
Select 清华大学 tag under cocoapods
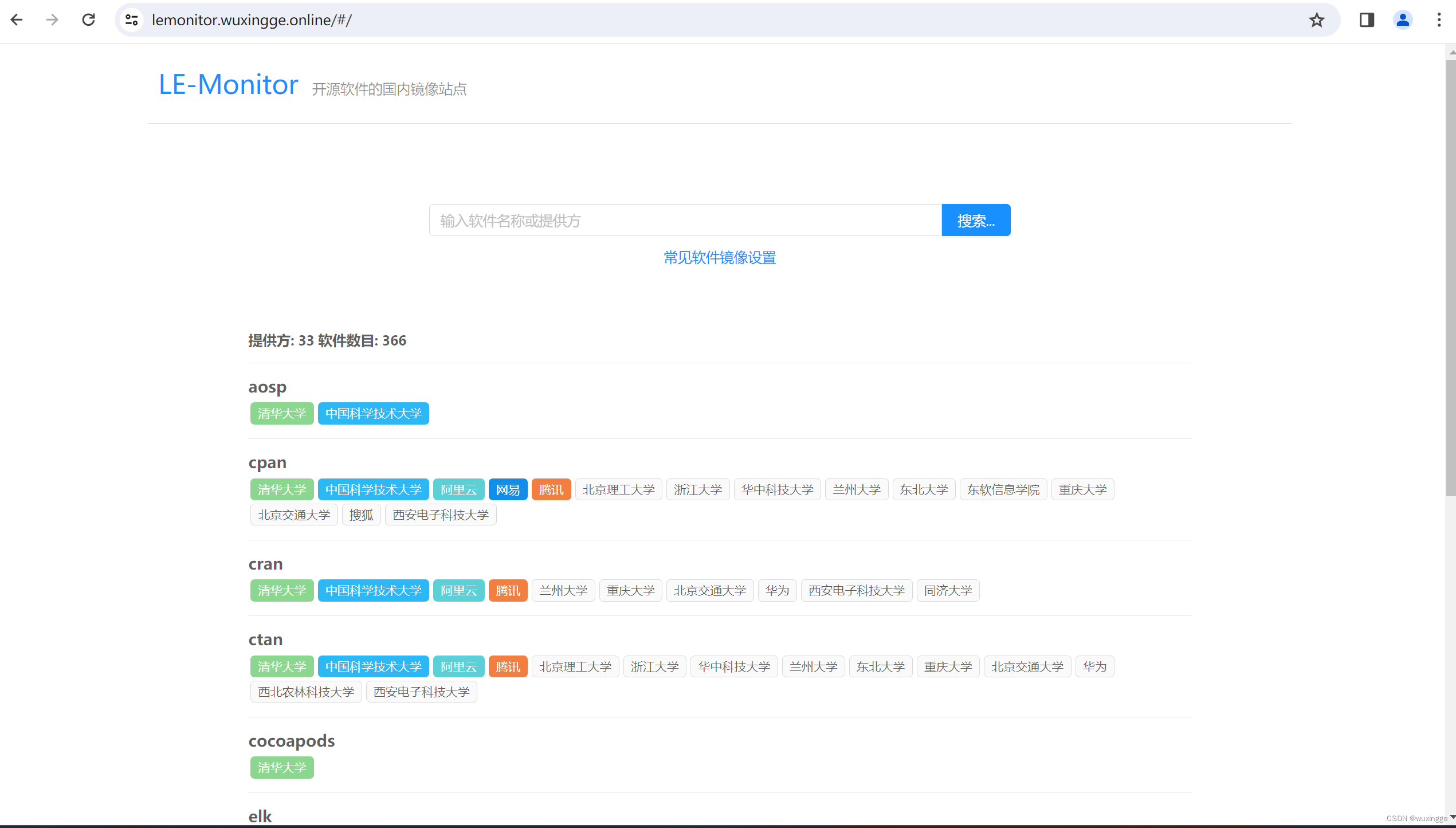[282, 768]
